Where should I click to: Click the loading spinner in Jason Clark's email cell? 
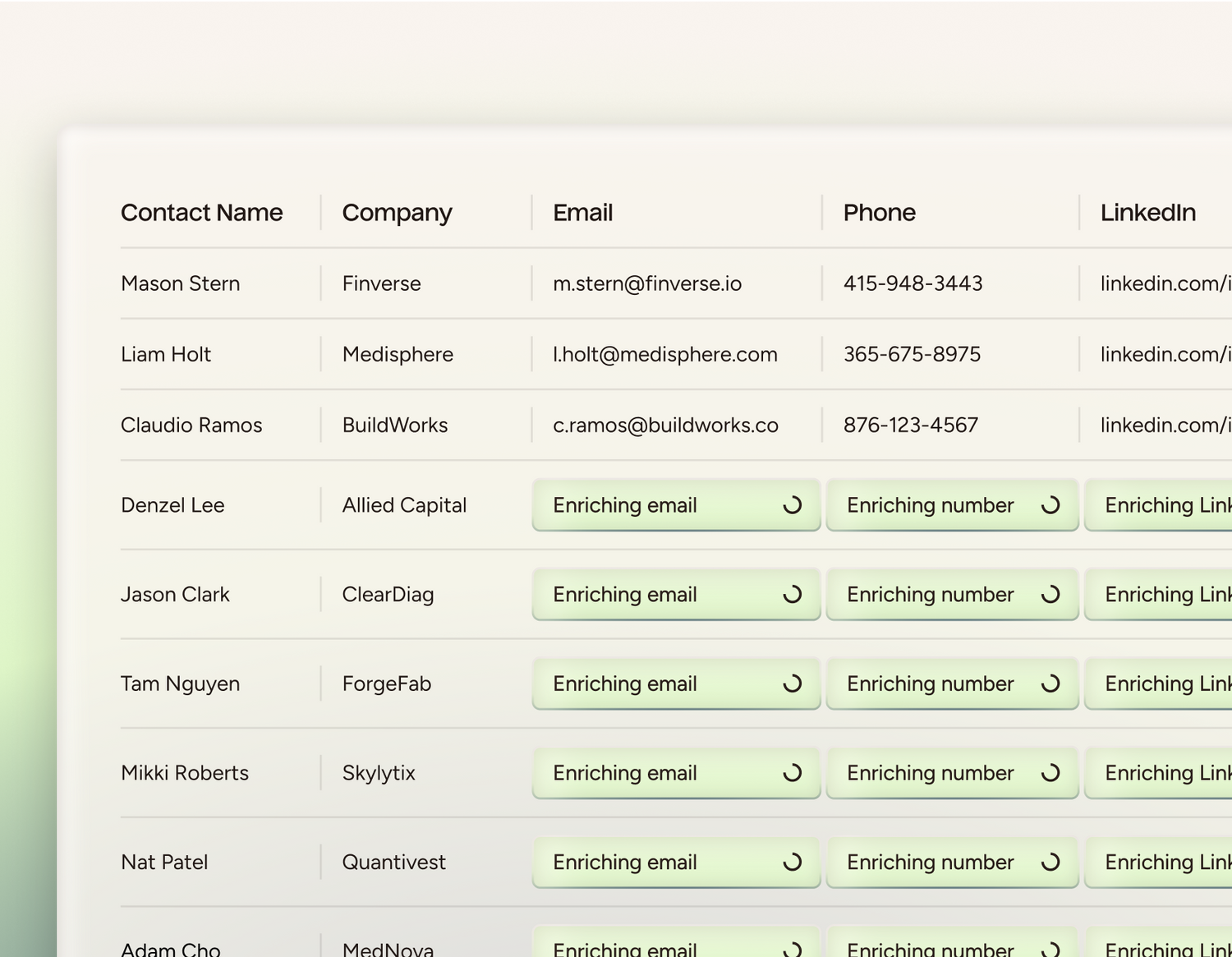[792, 594]
